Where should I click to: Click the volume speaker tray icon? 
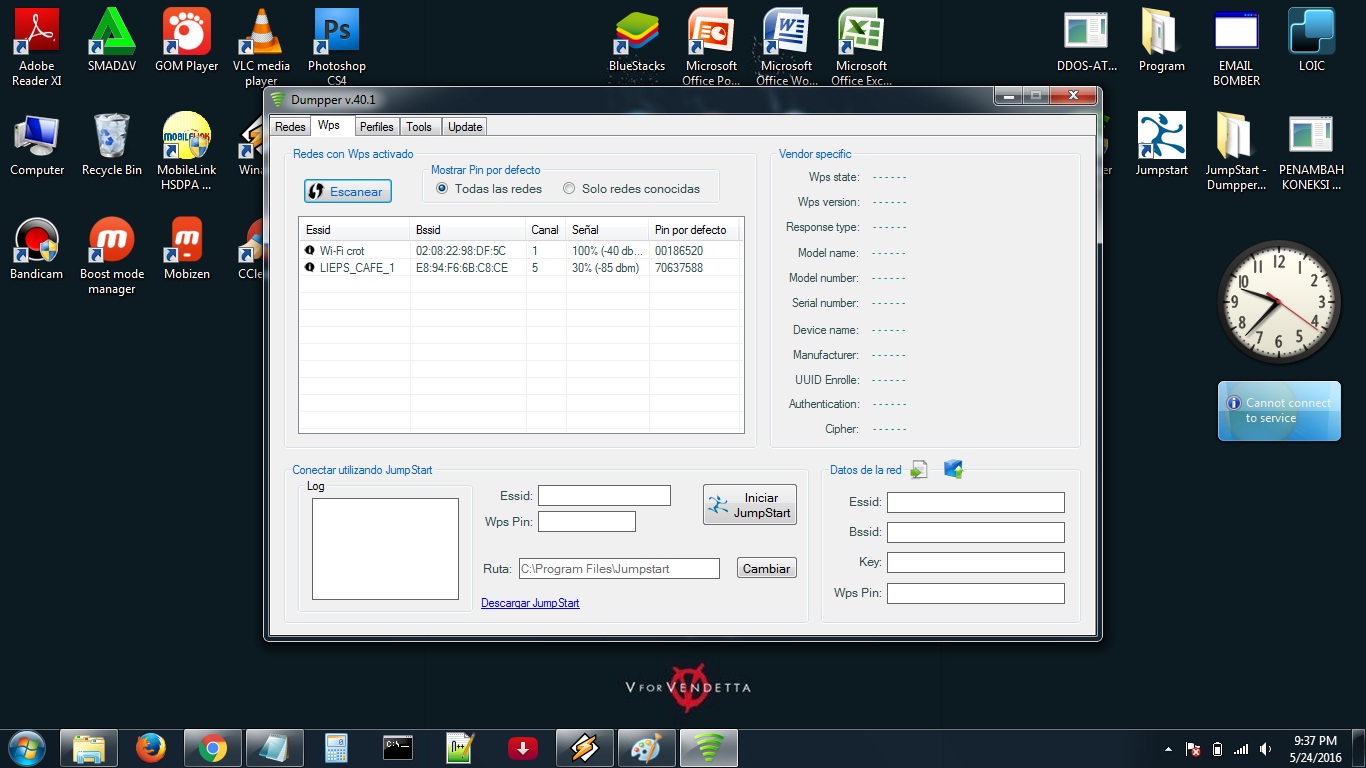point(1265,749)
